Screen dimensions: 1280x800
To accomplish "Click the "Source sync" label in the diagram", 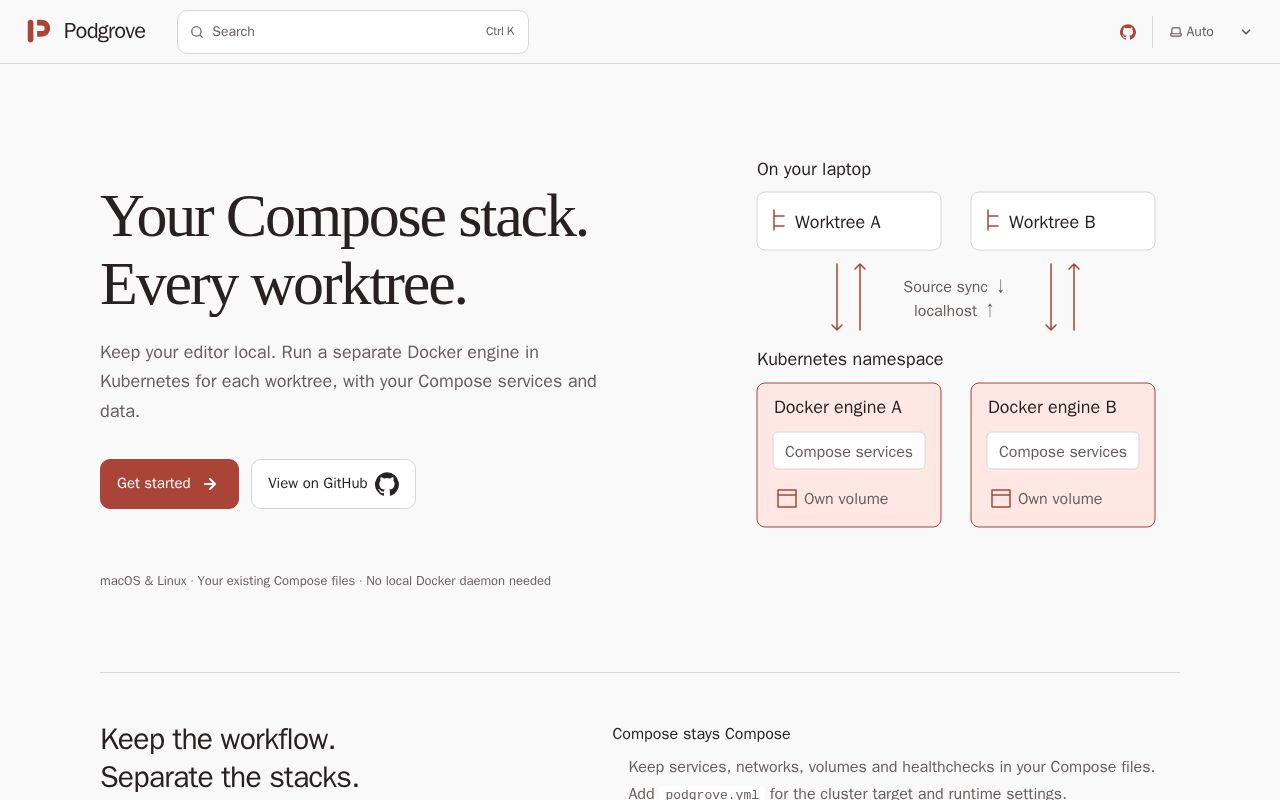I will [x=945, y=287].
